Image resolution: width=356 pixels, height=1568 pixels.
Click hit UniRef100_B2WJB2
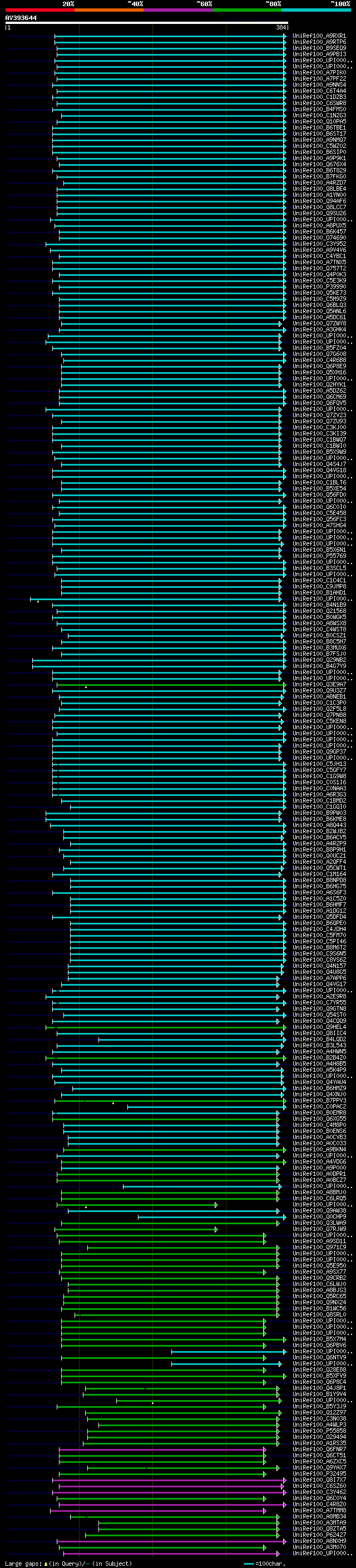pos(319,831)
